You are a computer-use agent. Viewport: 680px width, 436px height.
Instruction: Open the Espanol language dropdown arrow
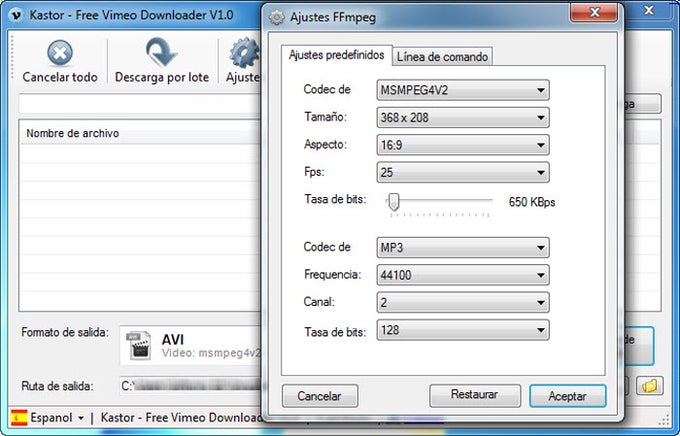point(81,419)
